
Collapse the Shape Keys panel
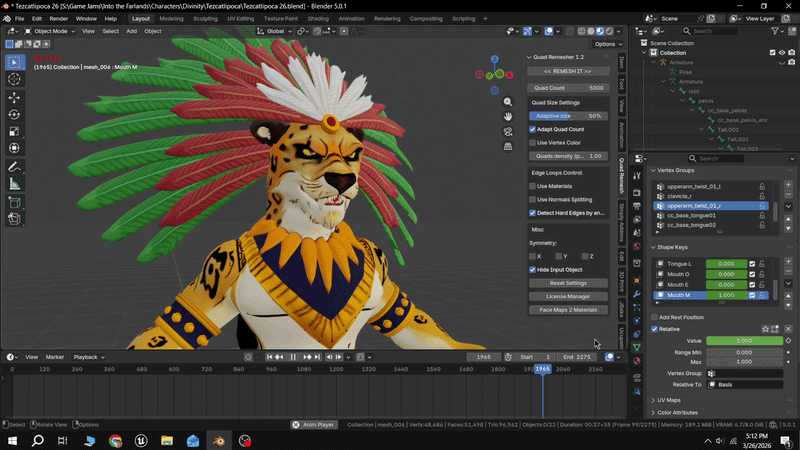(653, 247)
